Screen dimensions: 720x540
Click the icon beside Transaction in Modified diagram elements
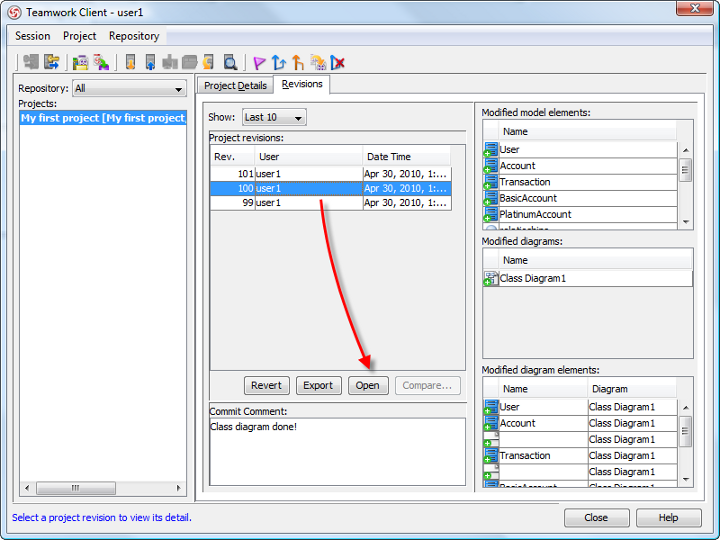491,456
